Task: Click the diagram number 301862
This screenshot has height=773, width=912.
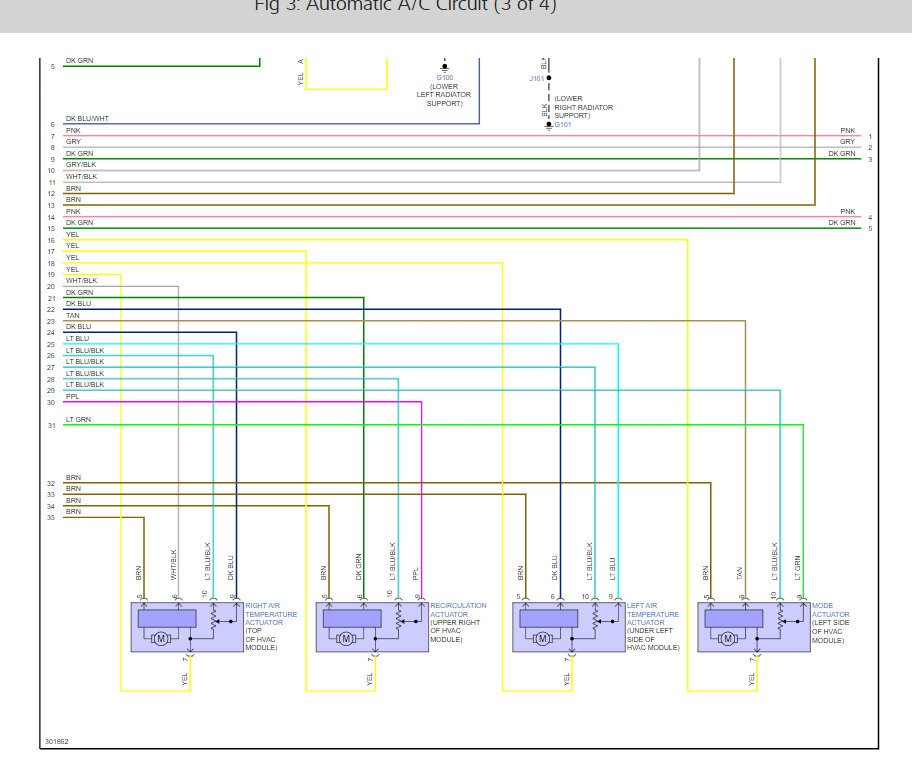Action: (x=56, y=742)
